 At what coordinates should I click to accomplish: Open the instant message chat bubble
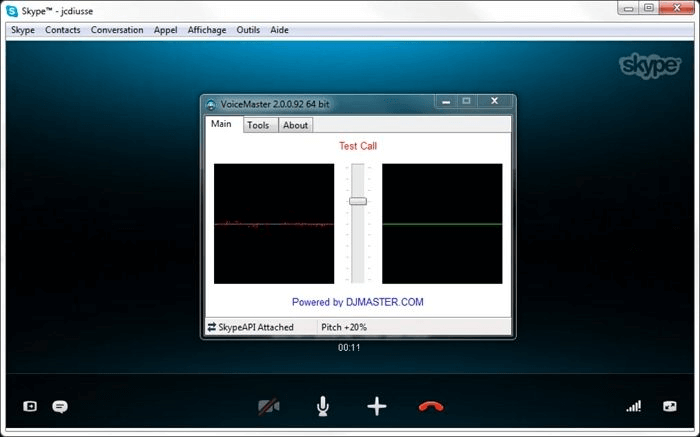click(60, 406)
